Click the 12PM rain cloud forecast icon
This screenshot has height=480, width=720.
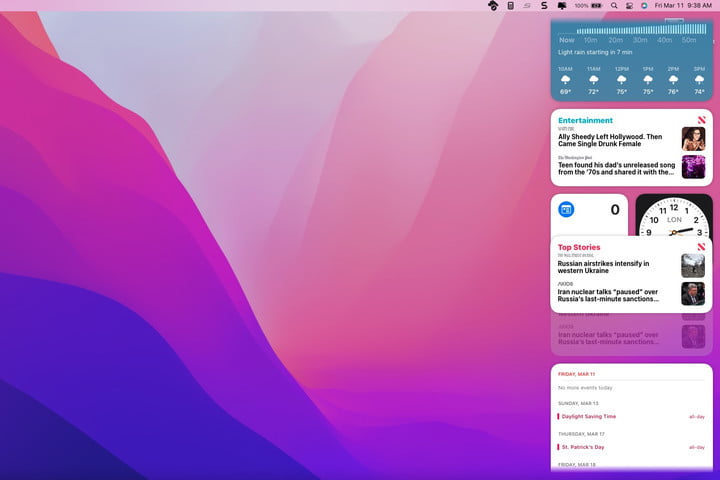tap(621, 80)
